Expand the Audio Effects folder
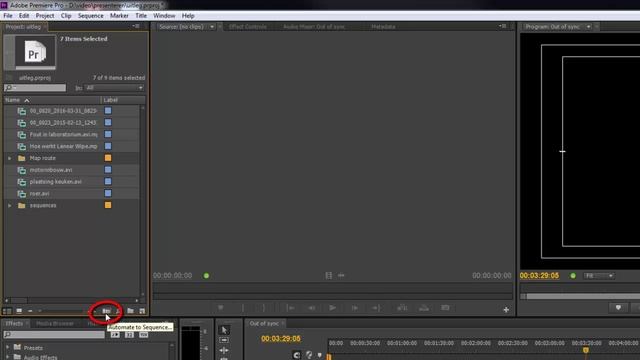Viewport: 640px width, 360px height. click(7, 357)
